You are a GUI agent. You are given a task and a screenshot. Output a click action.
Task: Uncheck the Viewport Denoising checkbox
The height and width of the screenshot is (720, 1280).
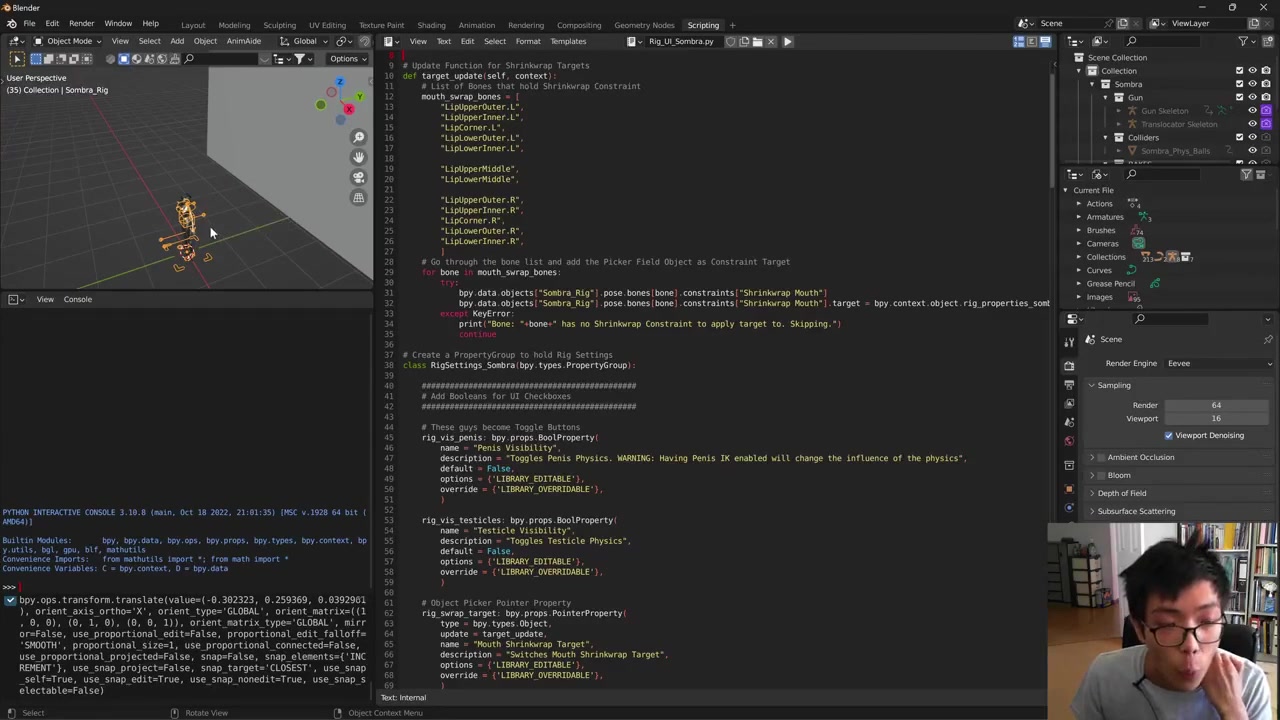click(1168, 436)
